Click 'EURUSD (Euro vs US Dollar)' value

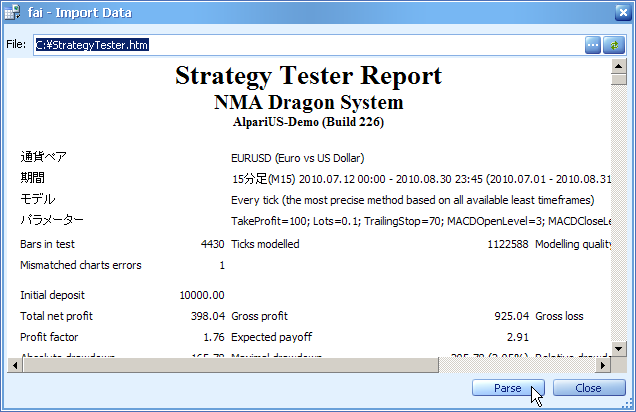point(298,158)
